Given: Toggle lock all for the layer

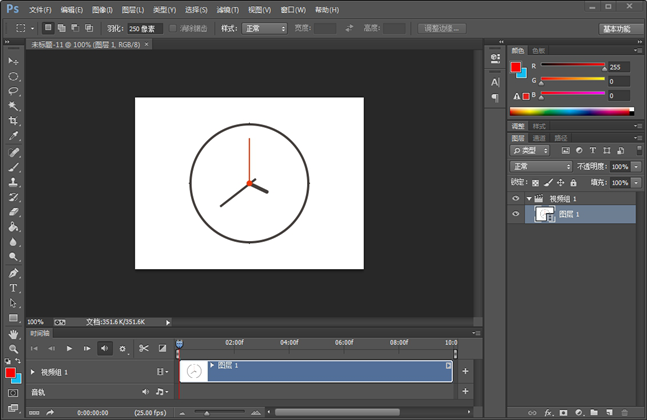Looking at the screenshot, I should click(x=573, y=183).
